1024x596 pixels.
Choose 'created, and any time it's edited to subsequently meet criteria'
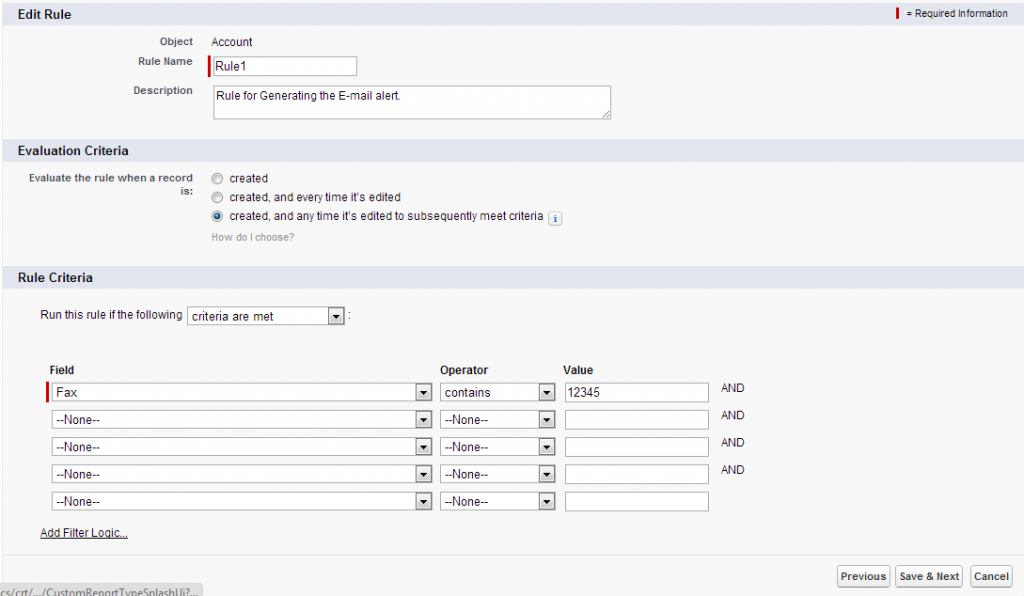point(217,217)
